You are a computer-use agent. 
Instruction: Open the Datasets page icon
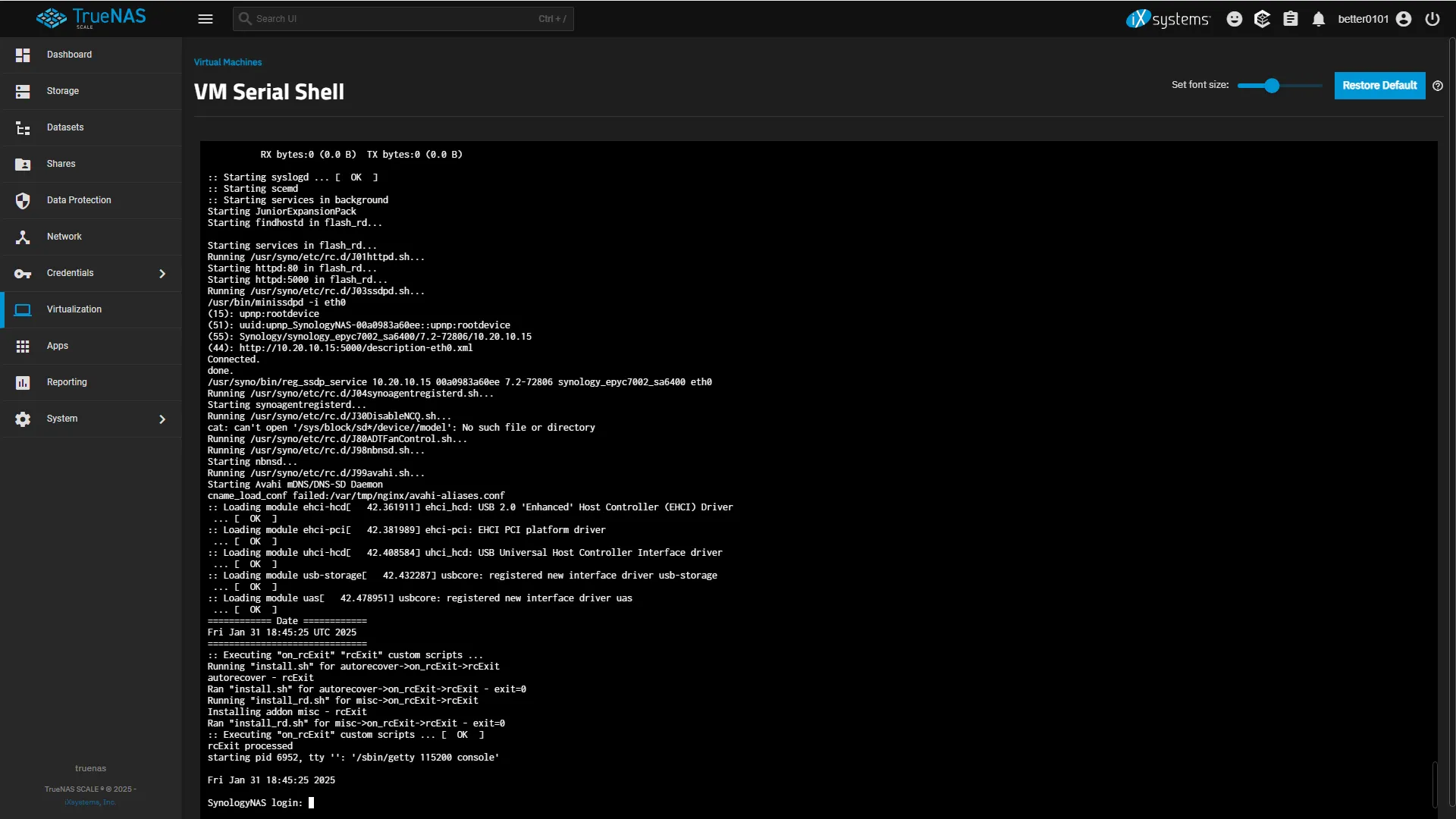pos(23,127)
